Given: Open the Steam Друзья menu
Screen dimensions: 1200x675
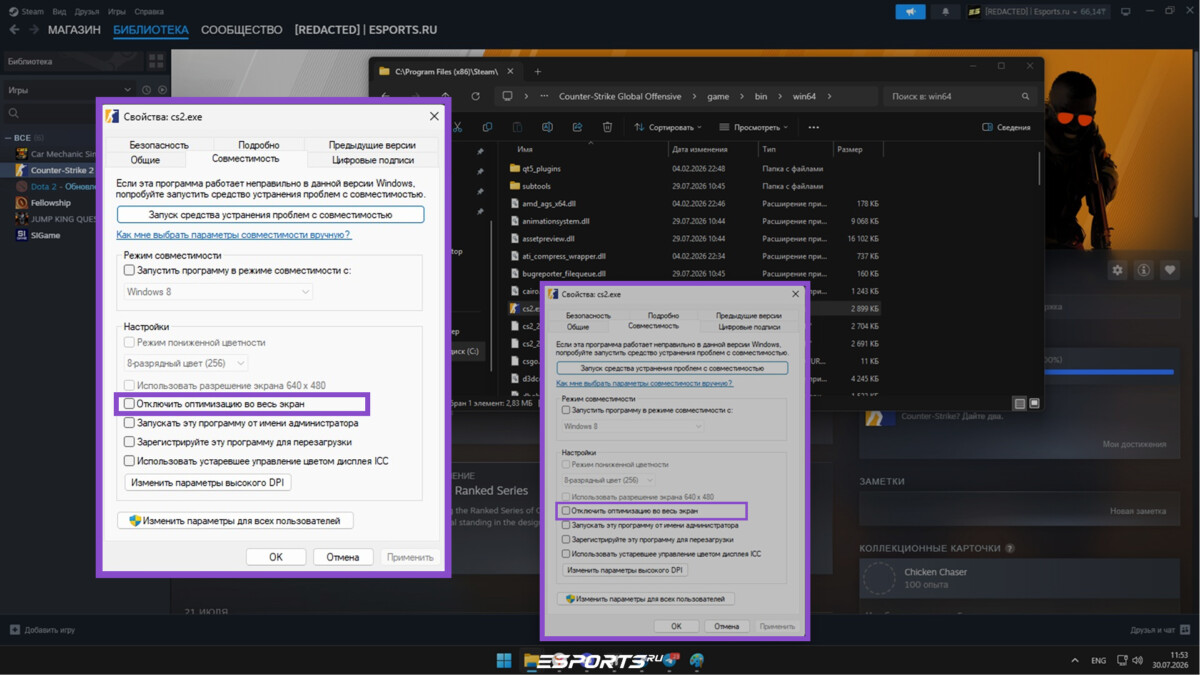Looking at the screenshot, I should (87, 11).
